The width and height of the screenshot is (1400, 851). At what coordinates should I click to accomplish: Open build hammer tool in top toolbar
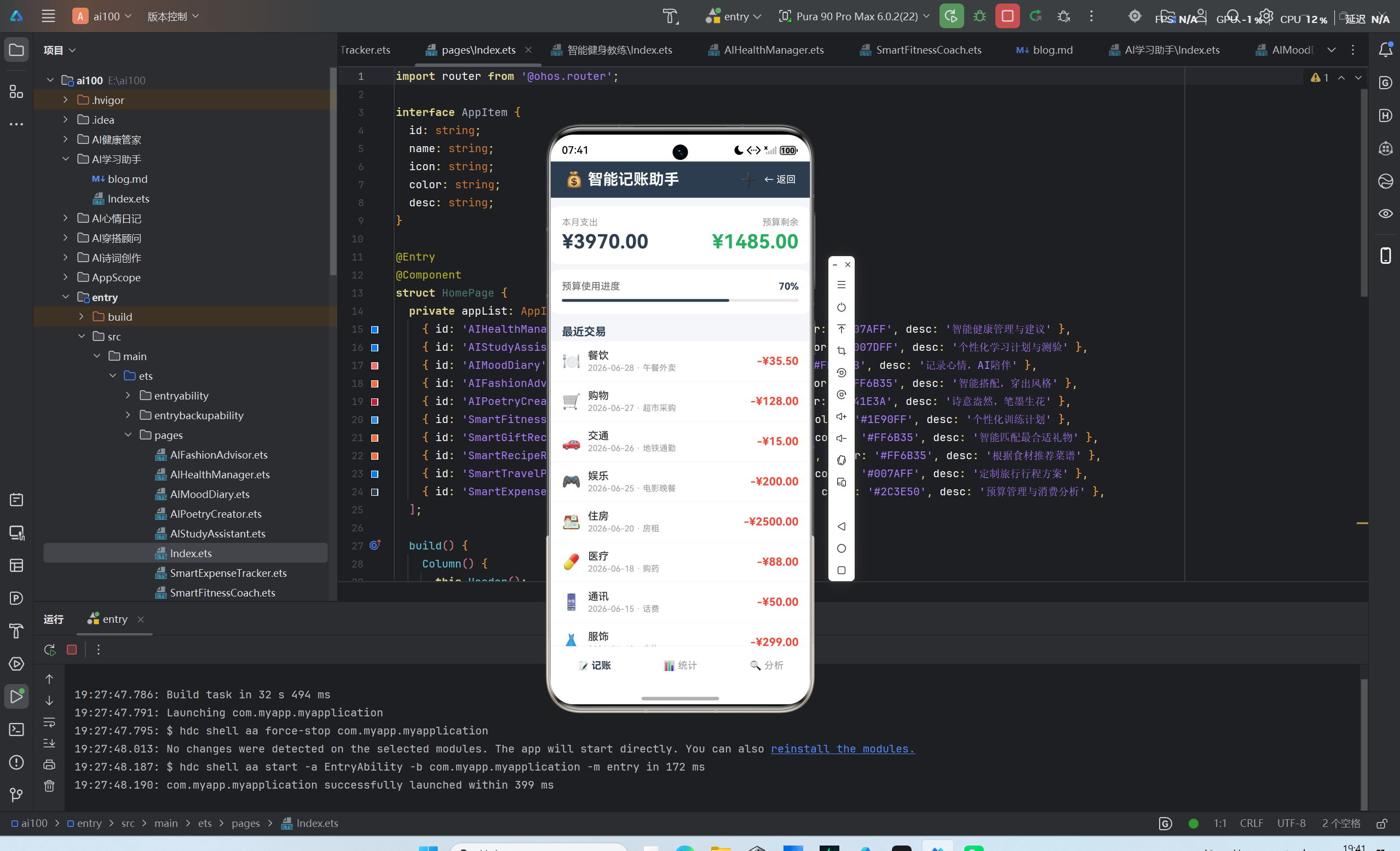point(671,16)
